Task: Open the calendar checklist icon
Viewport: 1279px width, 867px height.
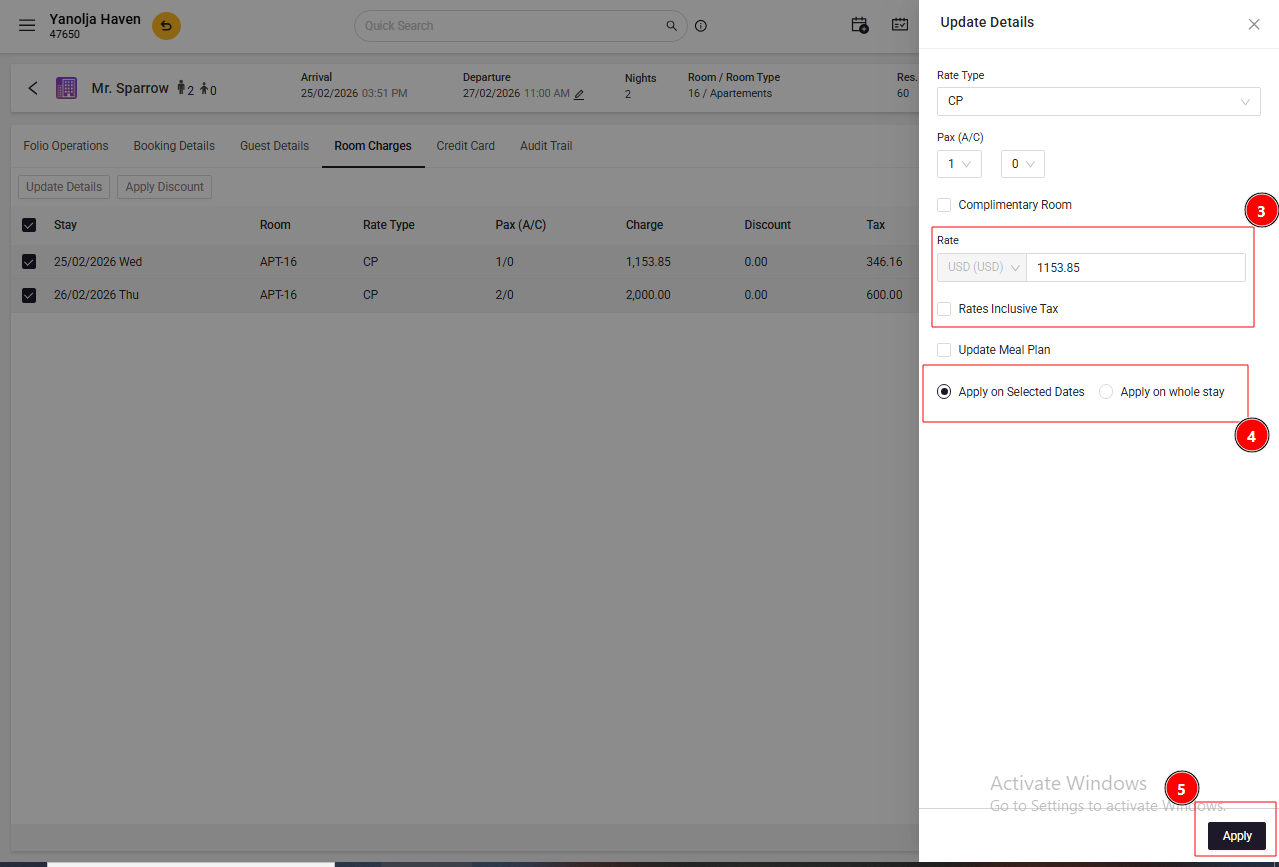Action: point(900,25)
